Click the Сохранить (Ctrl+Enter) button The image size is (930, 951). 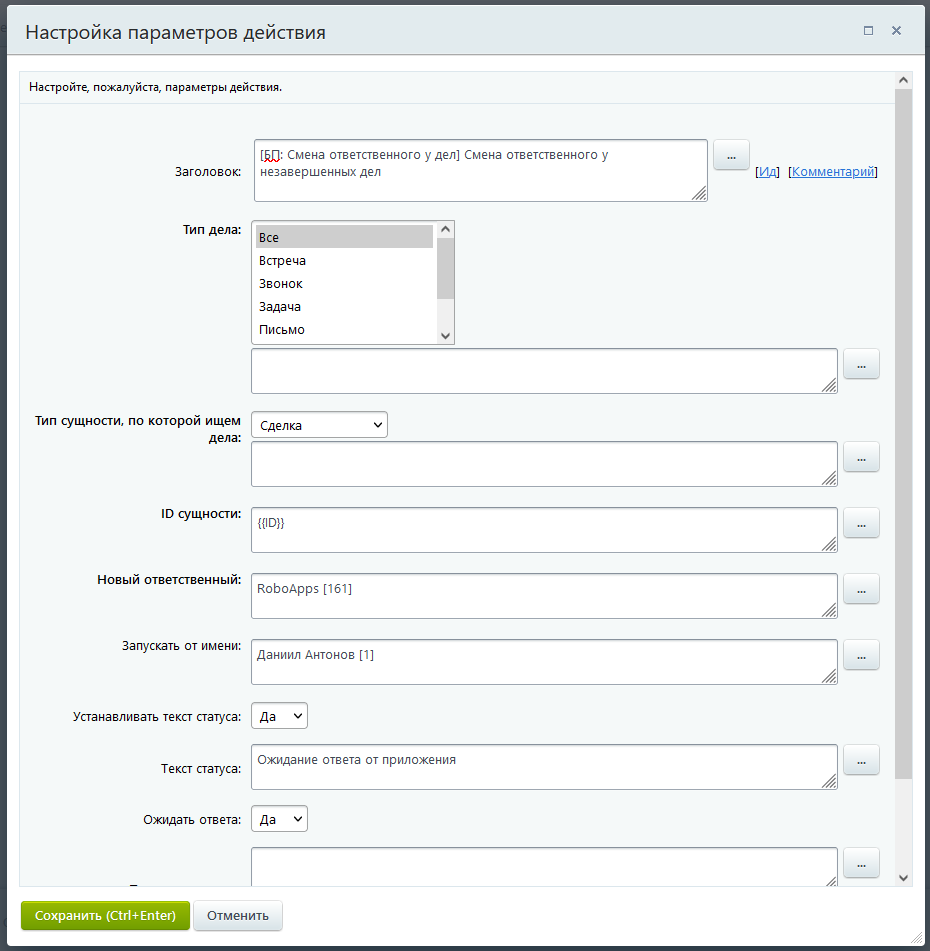tap(105, 915)
